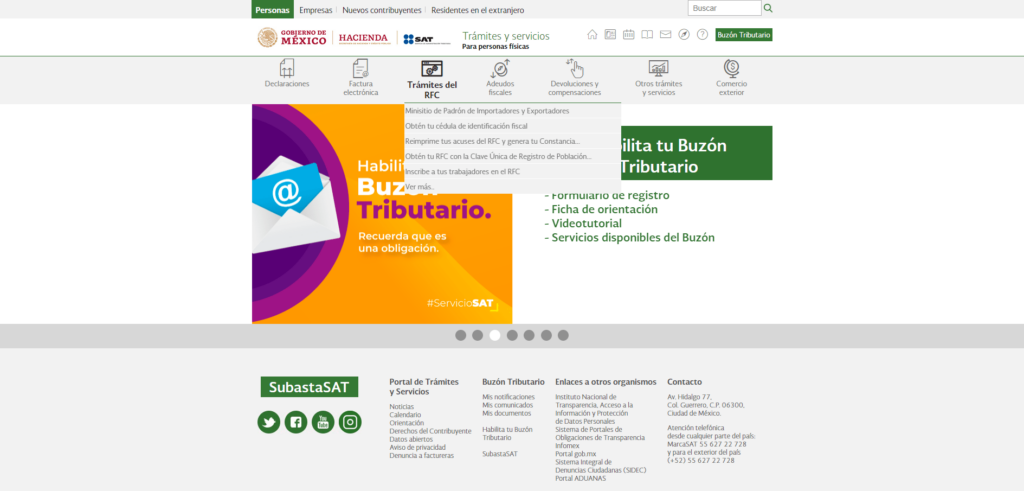Click the Comercio exterior globe icon
This screenshot has height=491, width=1024.
click(x=731, y=68)
